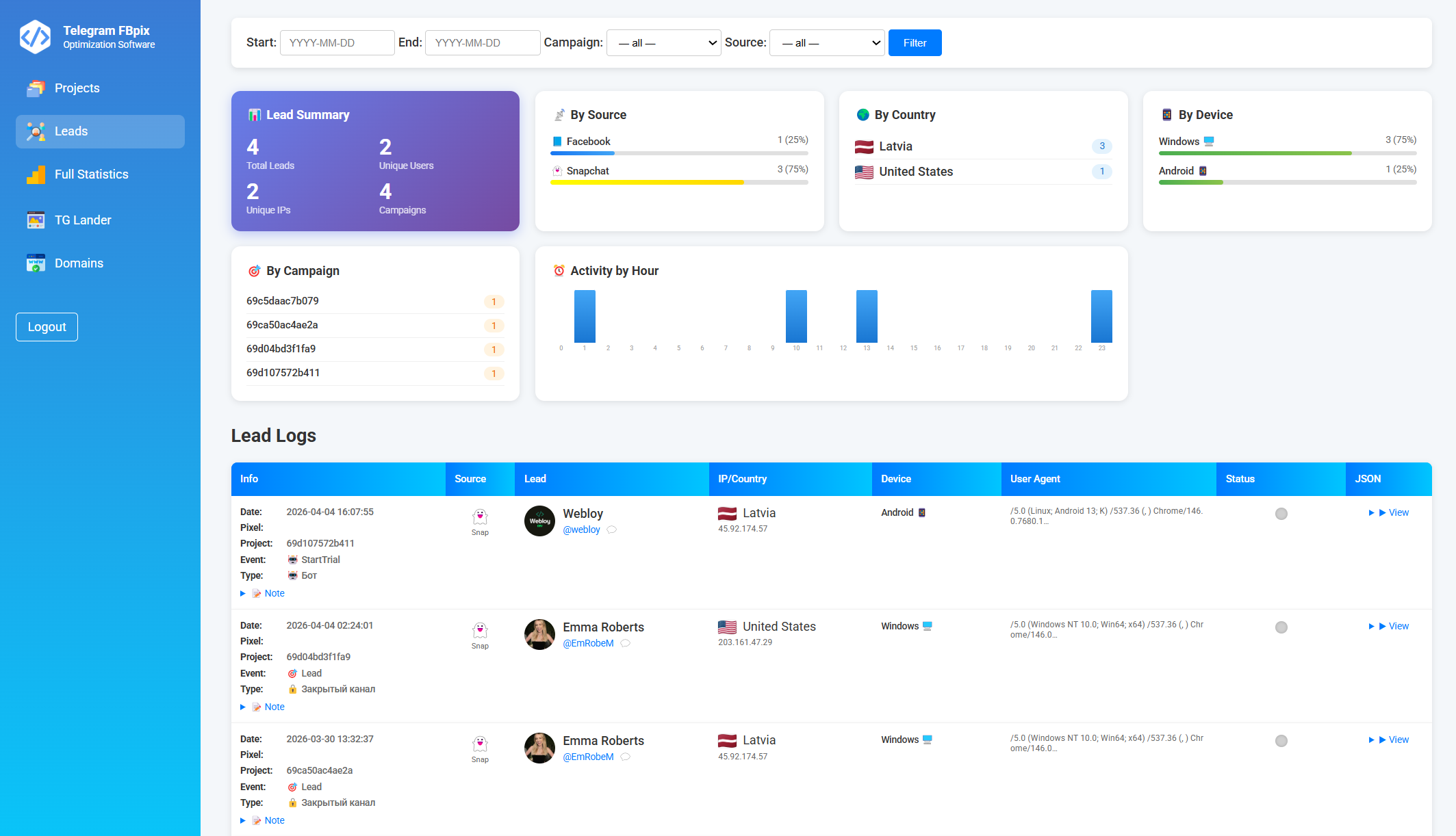Click the Domains sidebar icon
The image size is (1456, 836).
[36, 263]
